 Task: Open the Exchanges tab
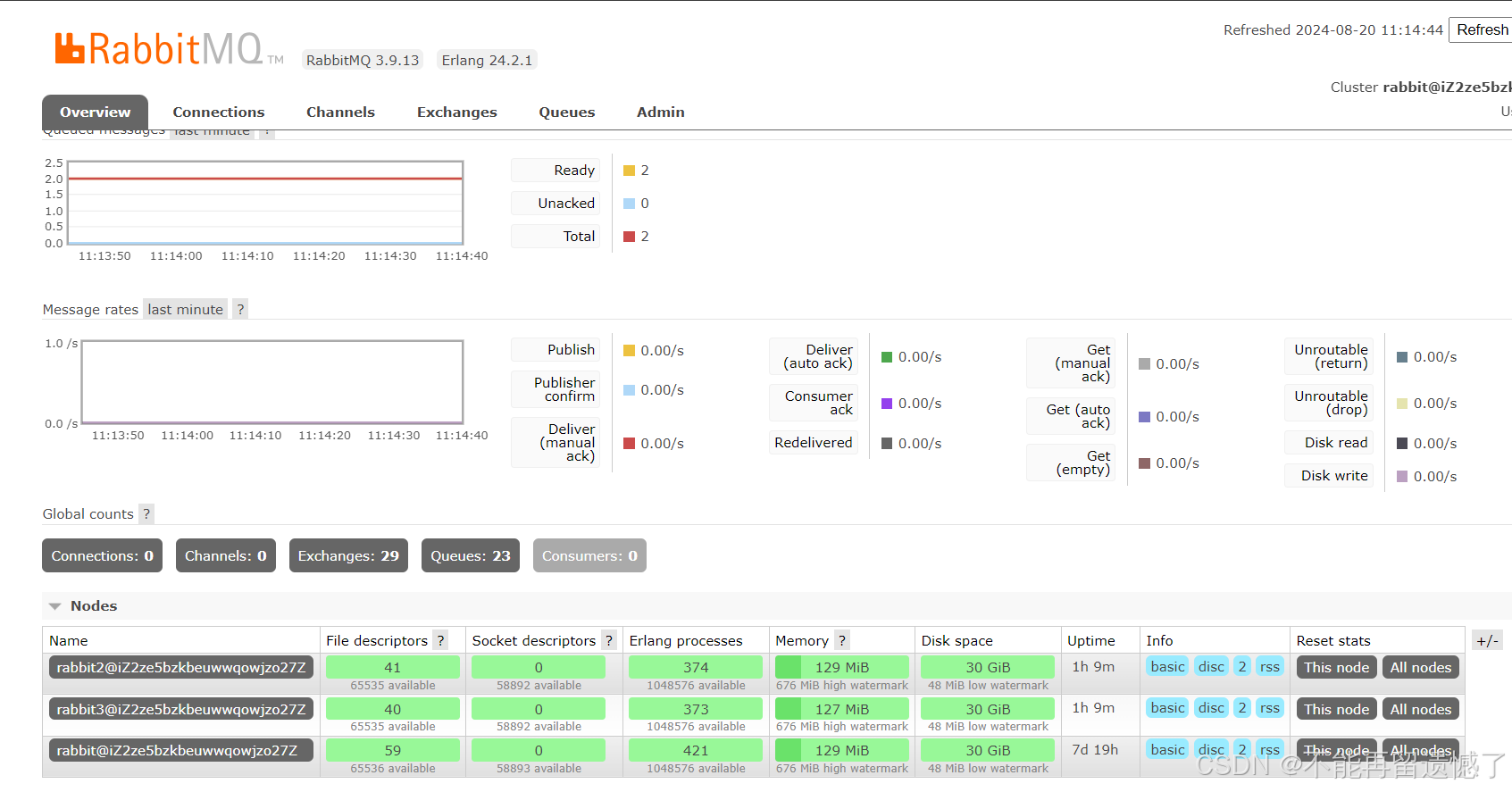coord(457,112)
